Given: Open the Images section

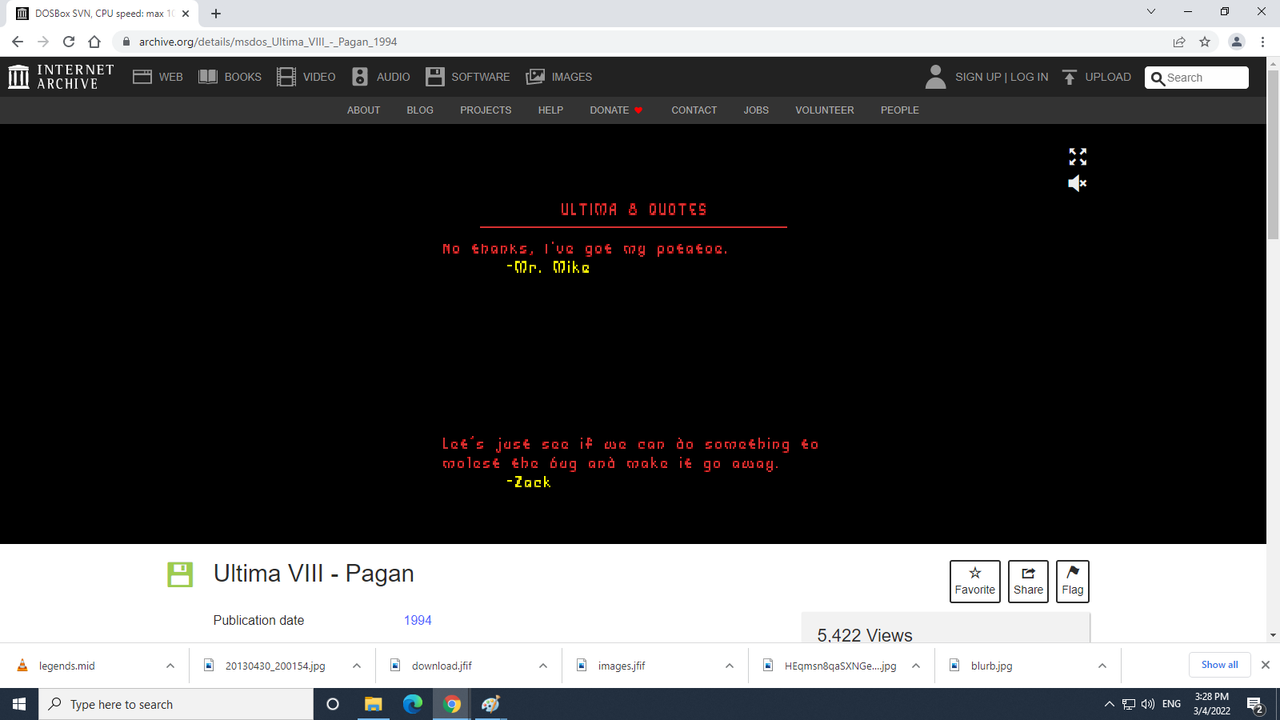Looking at the screenshot, I should coord(559,77).
